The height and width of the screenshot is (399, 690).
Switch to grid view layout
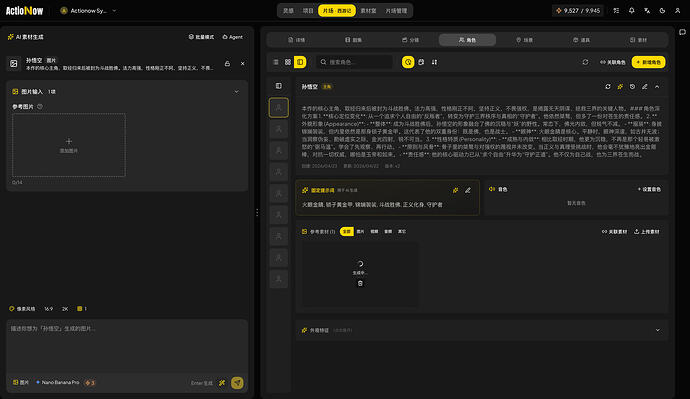point(288,62)
